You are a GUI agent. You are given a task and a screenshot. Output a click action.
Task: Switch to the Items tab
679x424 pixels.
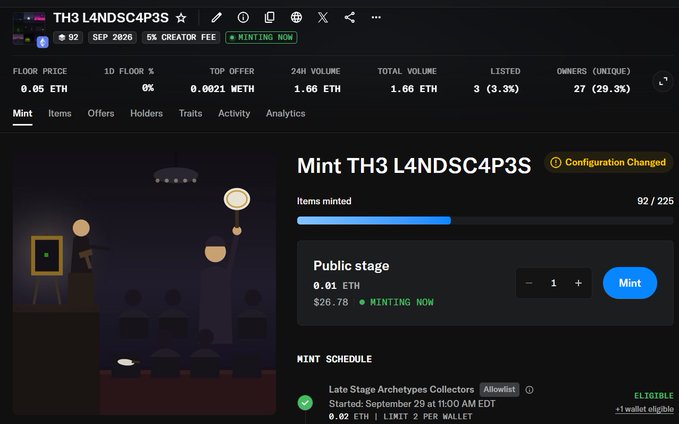coord(60,113)
